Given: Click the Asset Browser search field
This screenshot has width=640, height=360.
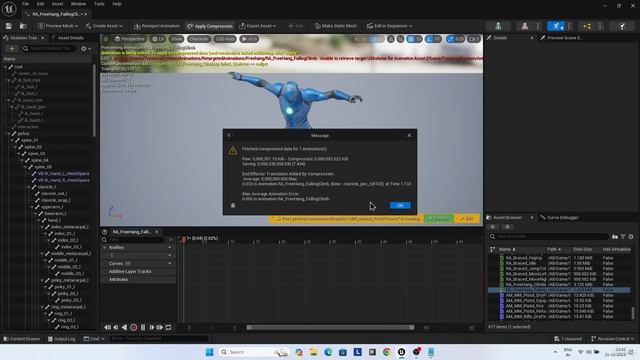Looking at the screenshot, I should pyautogui.click(x=549, y=237).
